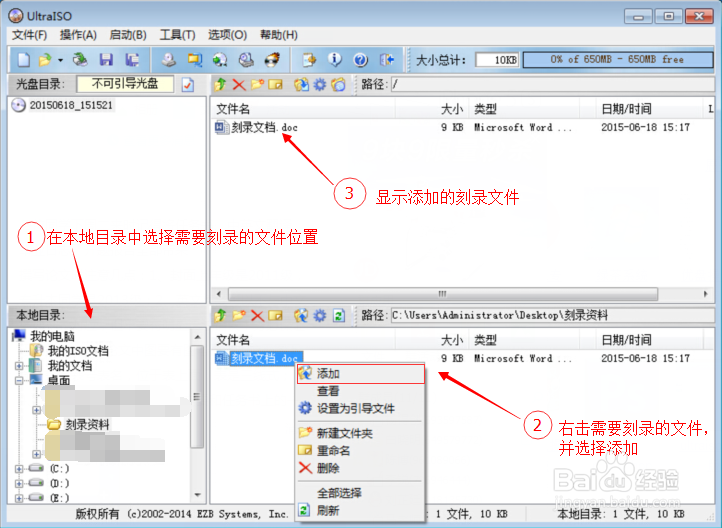
Task: Click local tree scrollbar up arrow
Action: [x=198, y=337]
